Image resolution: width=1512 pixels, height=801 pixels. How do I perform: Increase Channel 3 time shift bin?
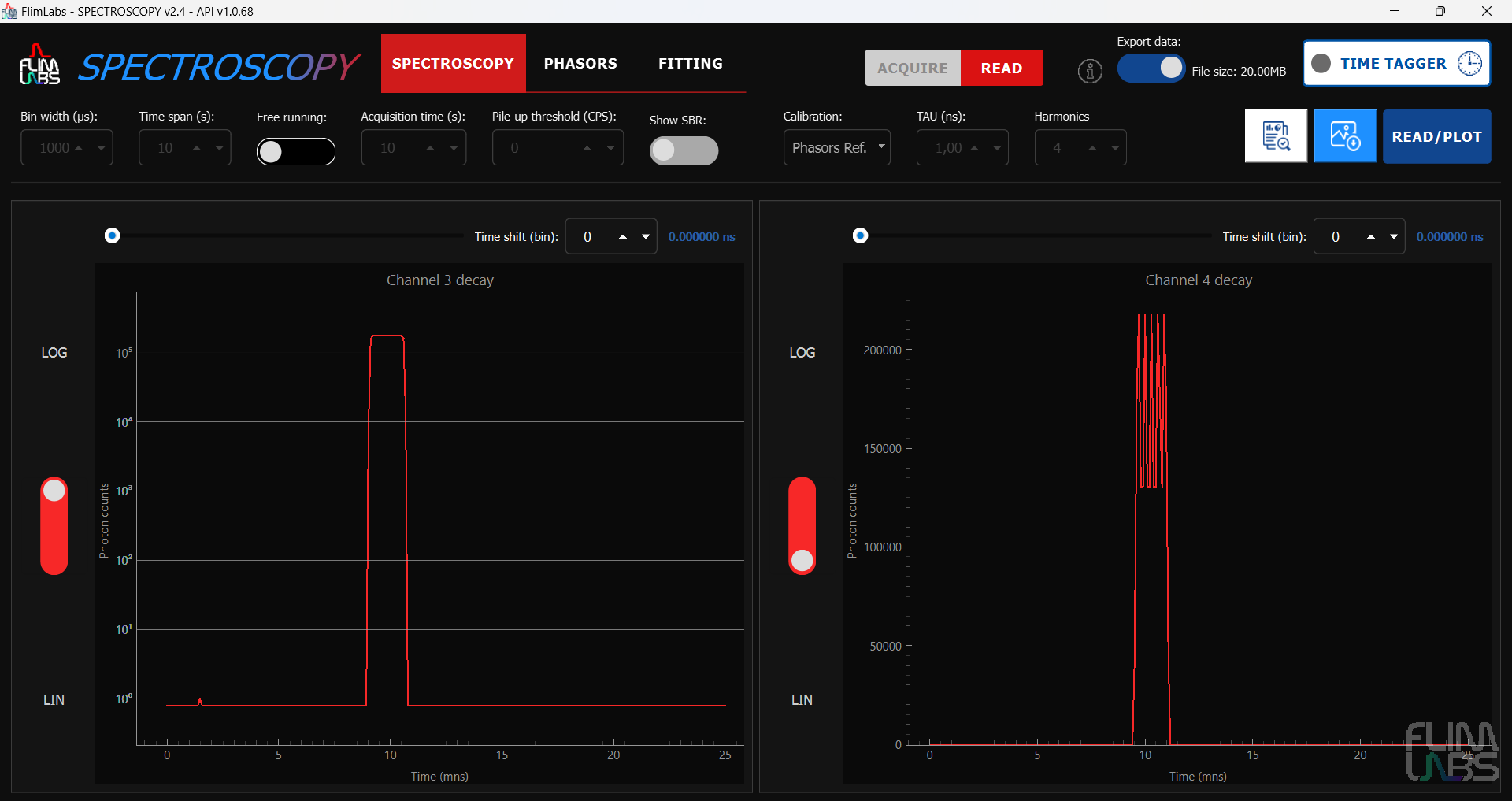point(623,237)
